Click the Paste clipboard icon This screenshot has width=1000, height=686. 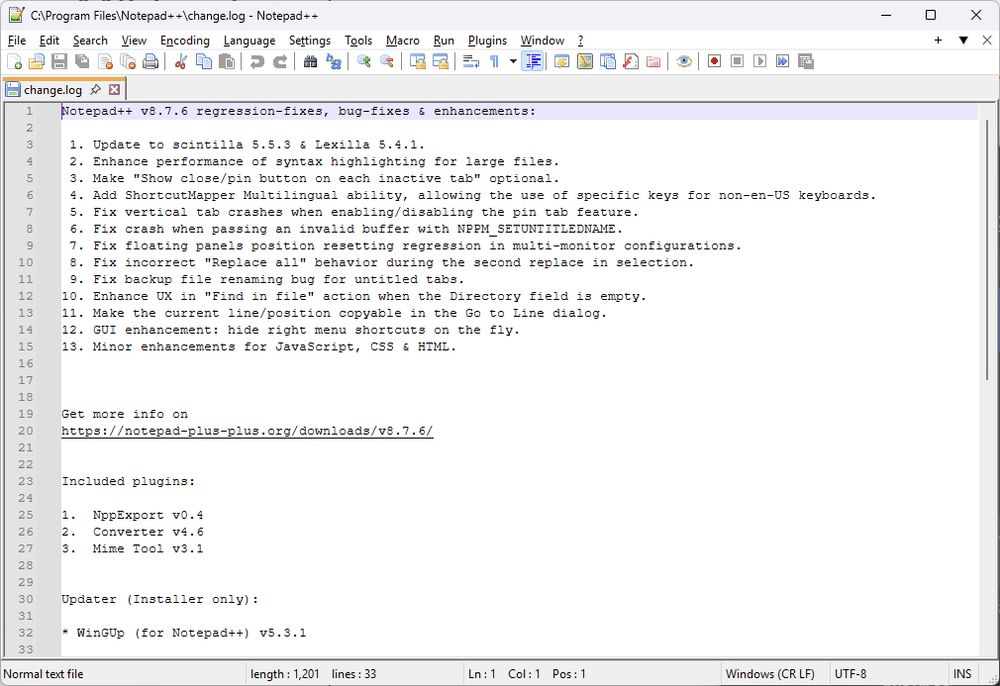tap(226, 61)
